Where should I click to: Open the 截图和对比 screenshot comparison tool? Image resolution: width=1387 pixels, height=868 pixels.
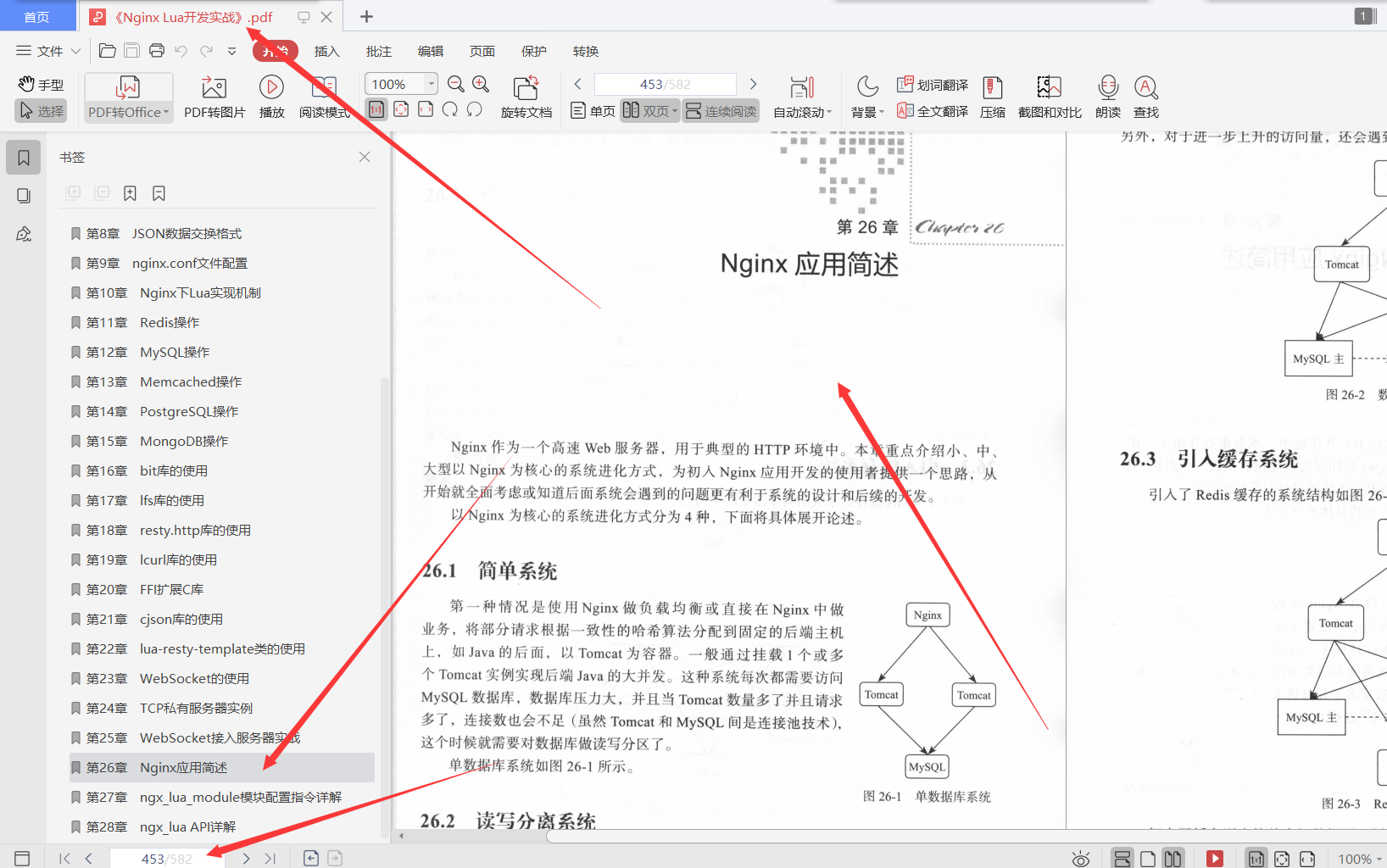coord(1048,96)
